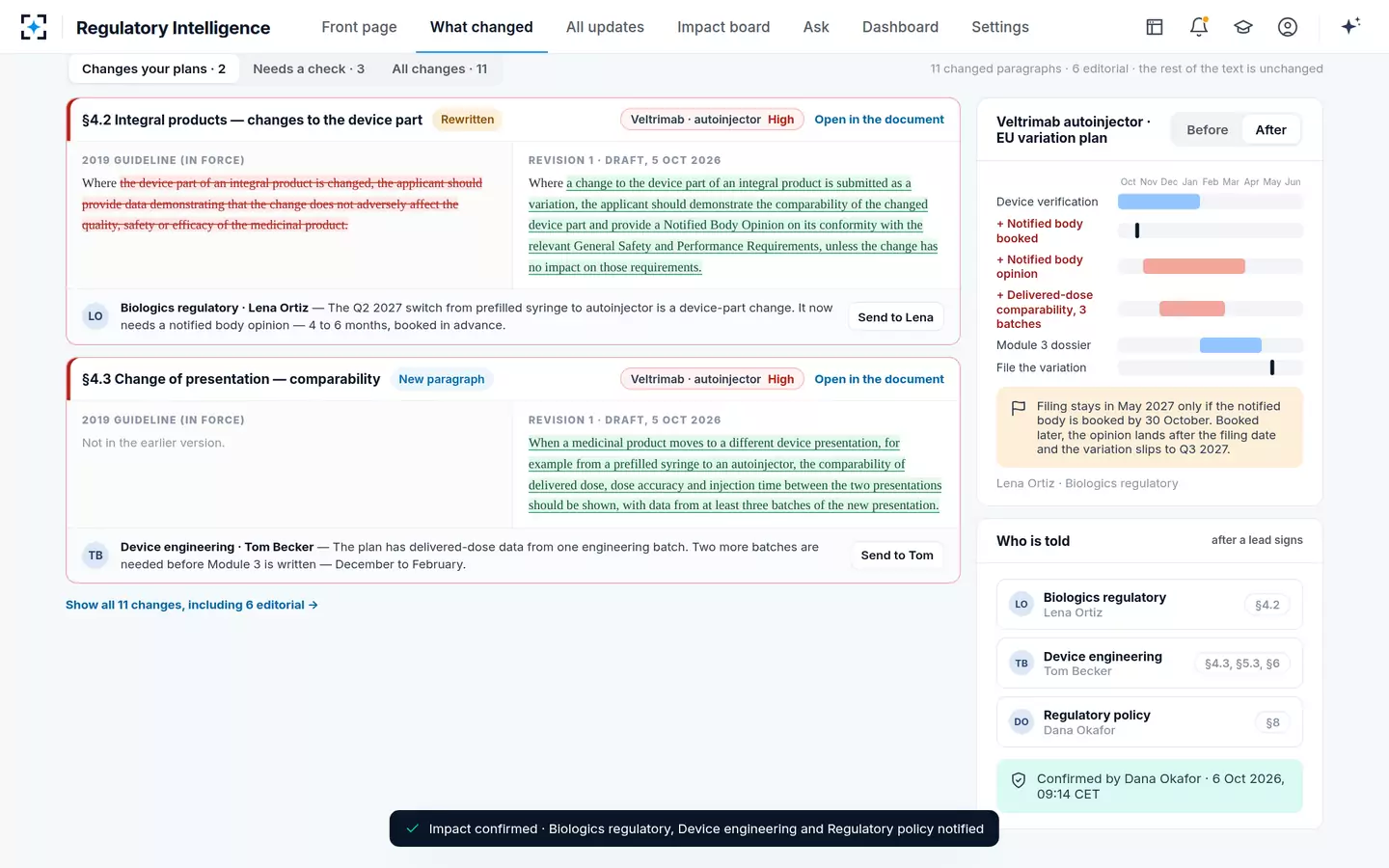Screen dimensions: 1389x868
Task: Click the blue Module 3 dossier timeline bar
Action: (x=1231, y=345)
